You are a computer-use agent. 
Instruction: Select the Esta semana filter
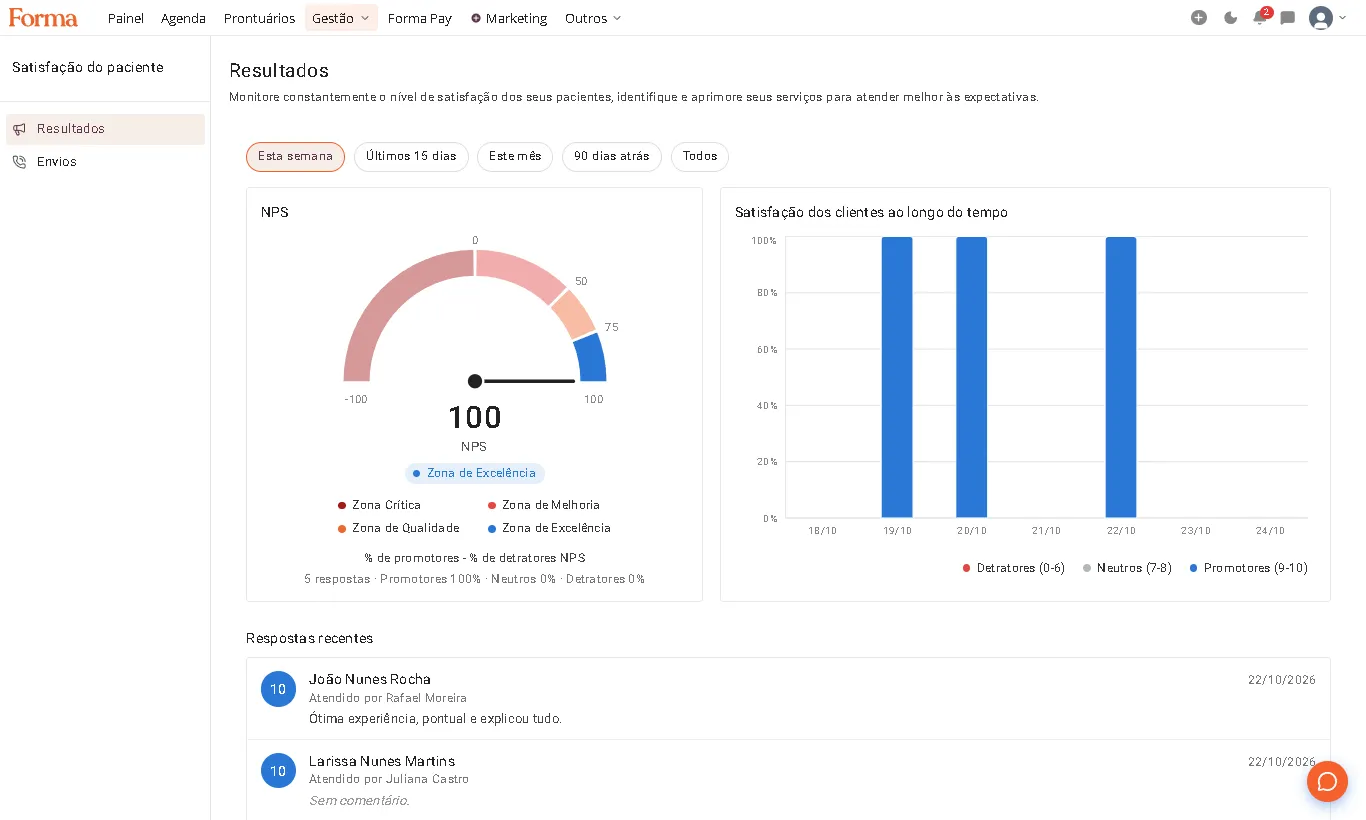tap(295, 157)
